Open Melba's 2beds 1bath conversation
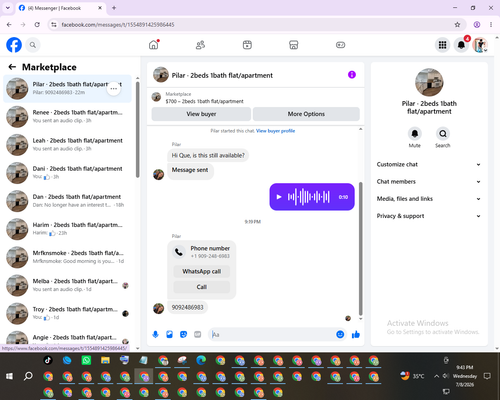Image resolution: width=500 pixels, height=400 pixels. [x=67, y=285]
